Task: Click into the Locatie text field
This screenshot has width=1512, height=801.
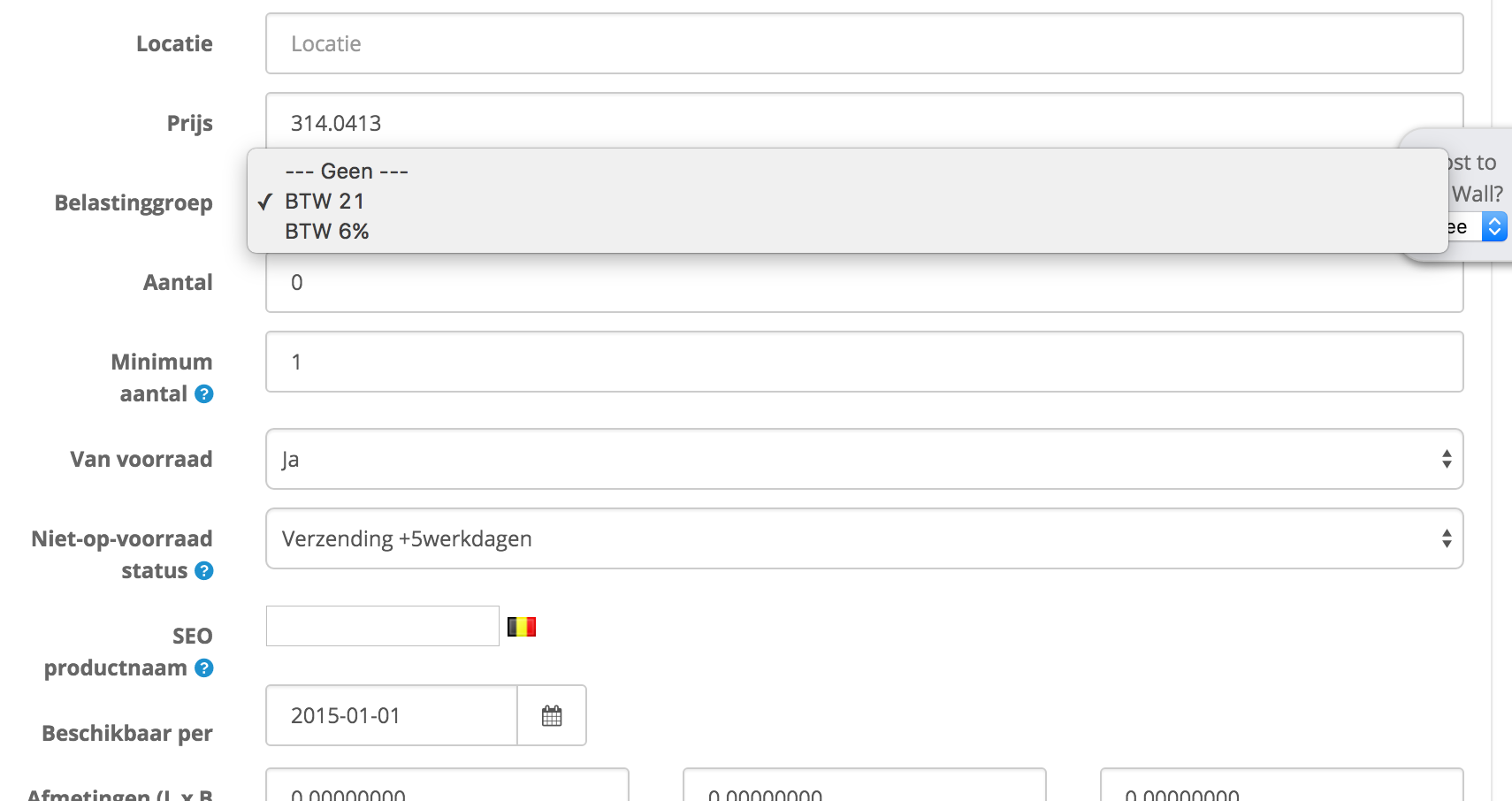Action: click(864, 43)
